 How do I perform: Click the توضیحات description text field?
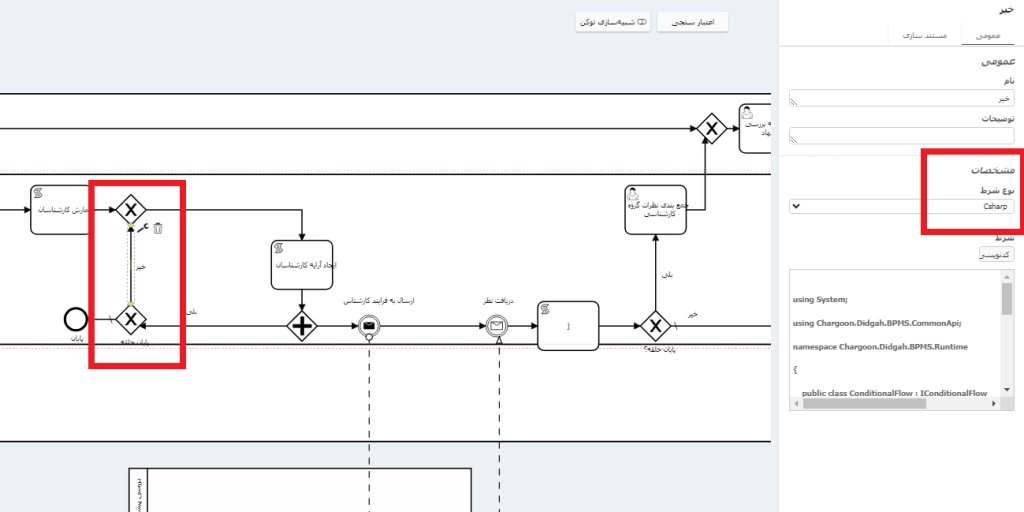point(902,135)
